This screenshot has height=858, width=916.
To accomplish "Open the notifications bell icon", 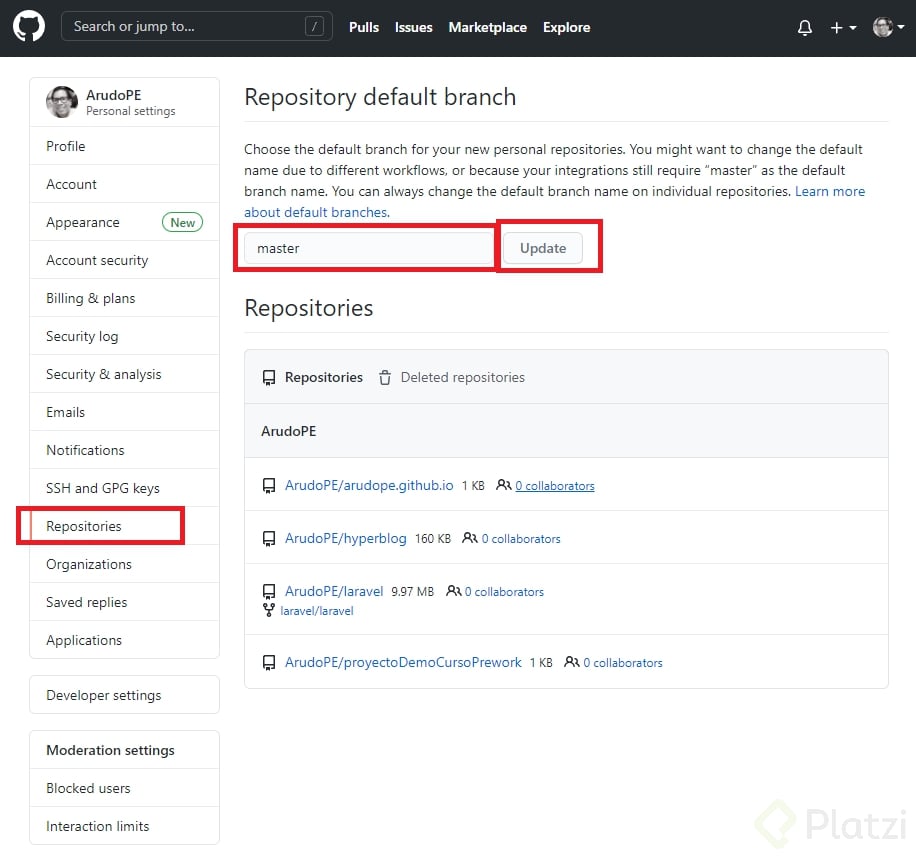I will click(x=805, y=28).
